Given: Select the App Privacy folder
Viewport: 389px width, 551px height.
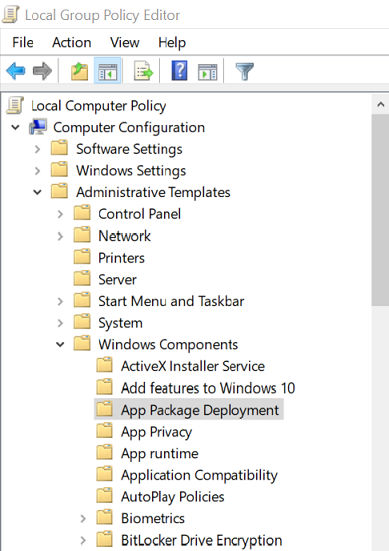Looking at the screenshot, I should click(x=156, y=432).
